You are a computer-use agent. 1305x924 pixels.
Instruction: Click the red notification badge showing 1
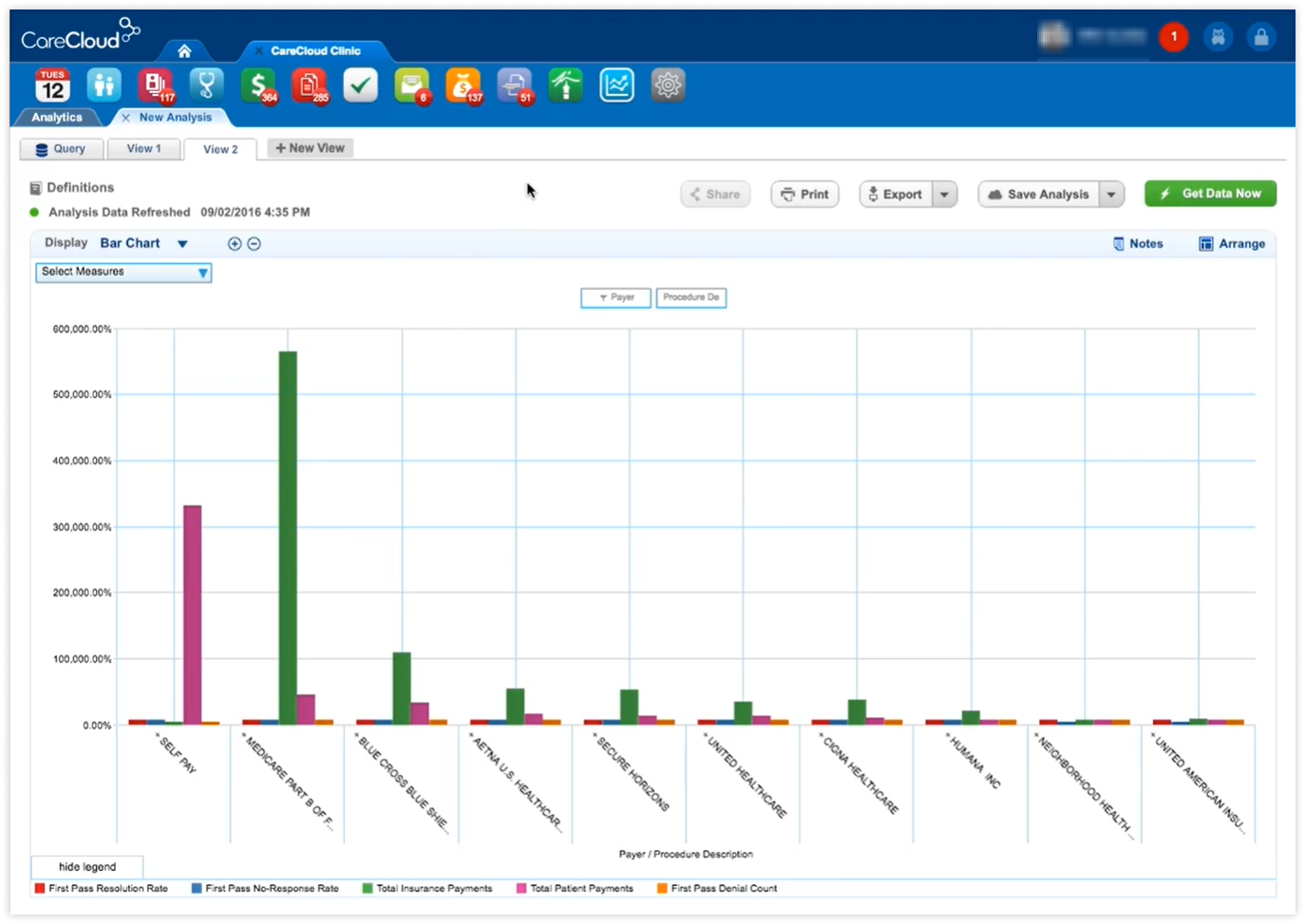click(x=1174, y=37)
